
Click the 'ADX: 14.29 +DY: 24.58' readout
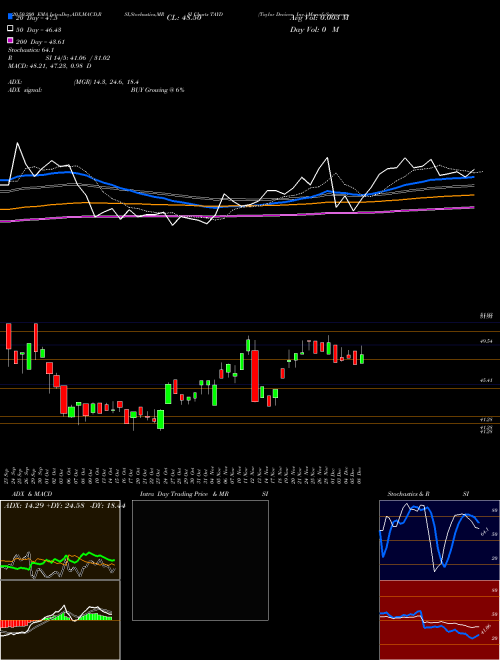point(45,506)
